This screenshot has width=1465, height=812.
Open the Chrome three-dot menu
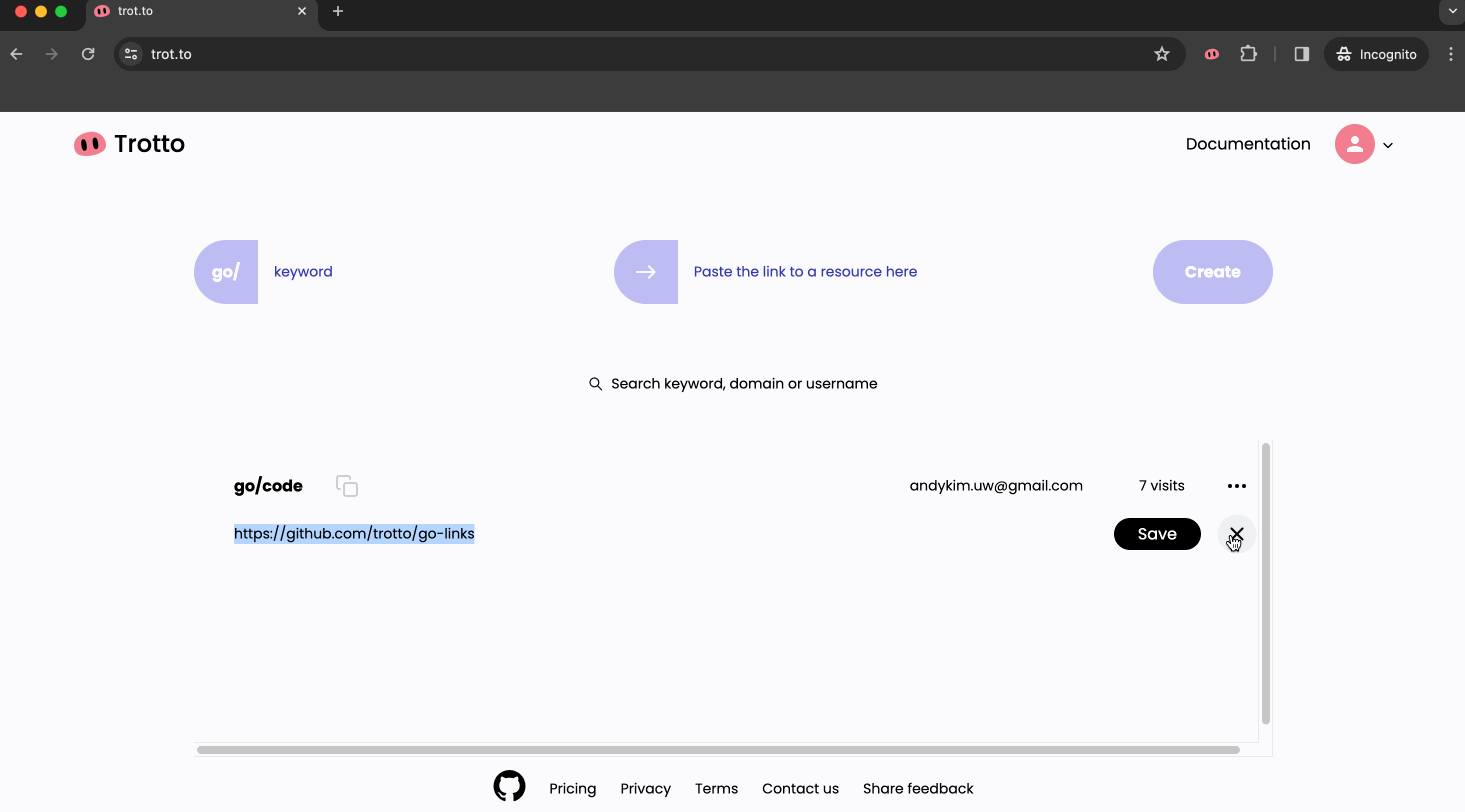1451,54
